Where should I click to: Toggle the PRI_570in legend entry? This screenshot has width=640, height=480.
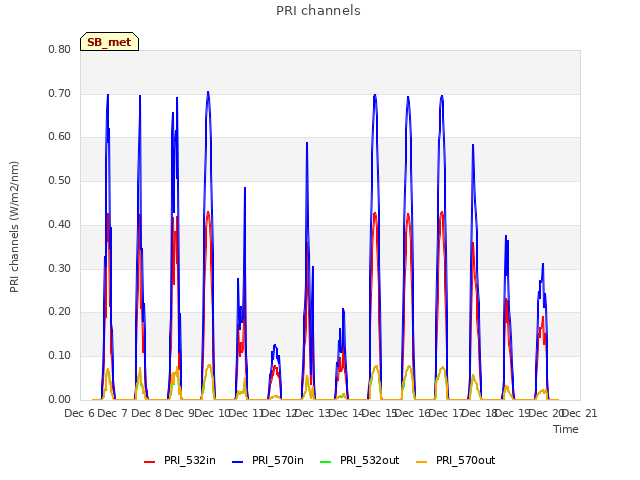(x=268, y=460)
